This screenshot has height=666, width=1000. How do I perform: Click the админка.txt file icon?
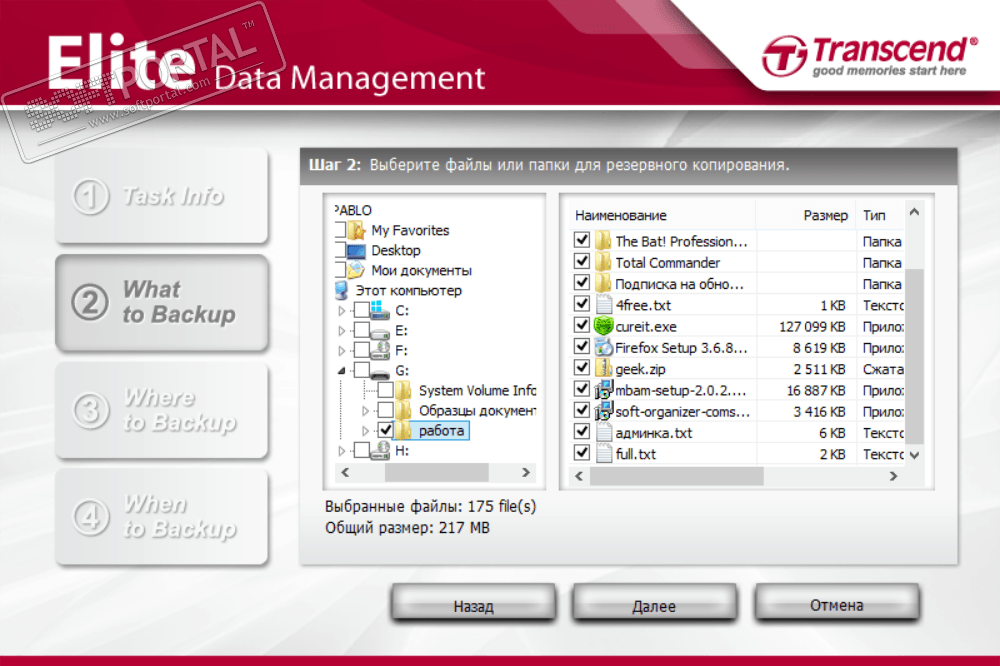click(603, 433)
